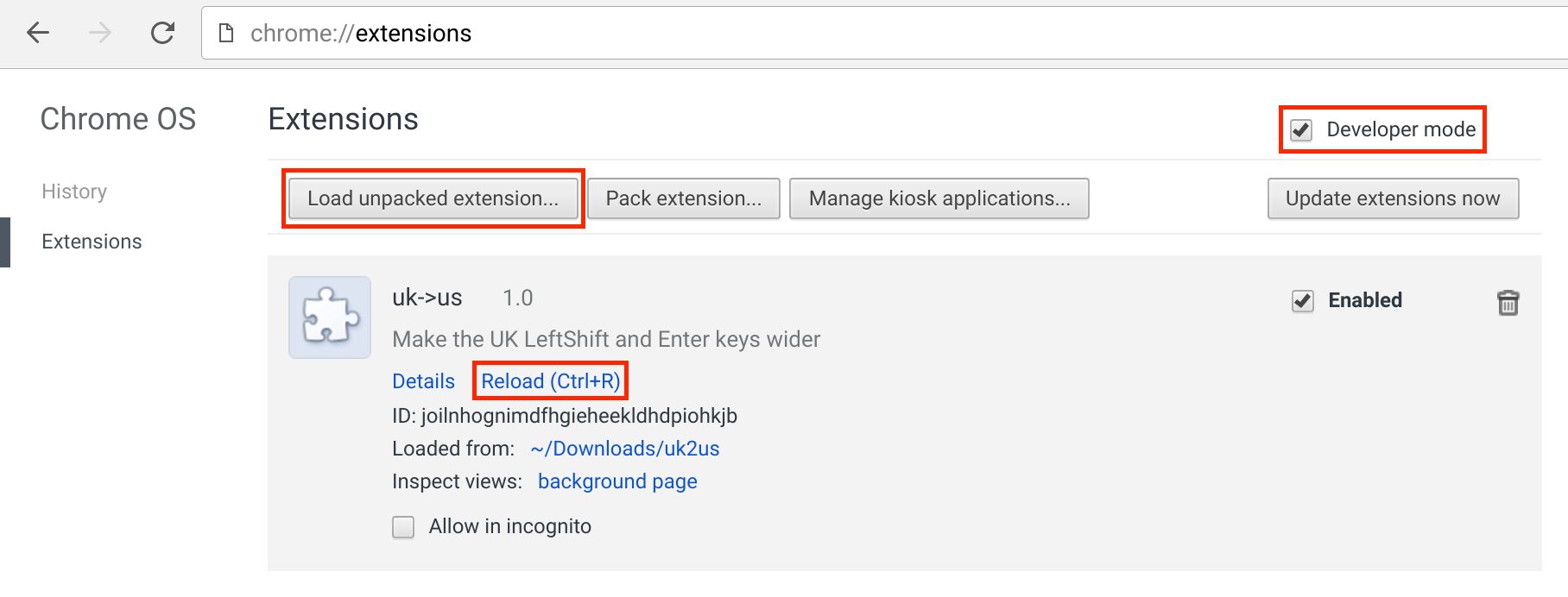The width and height of the screenshot is (1568, 597).
Task: Click the page icon in the address bar
Action: tap(225, 33)
